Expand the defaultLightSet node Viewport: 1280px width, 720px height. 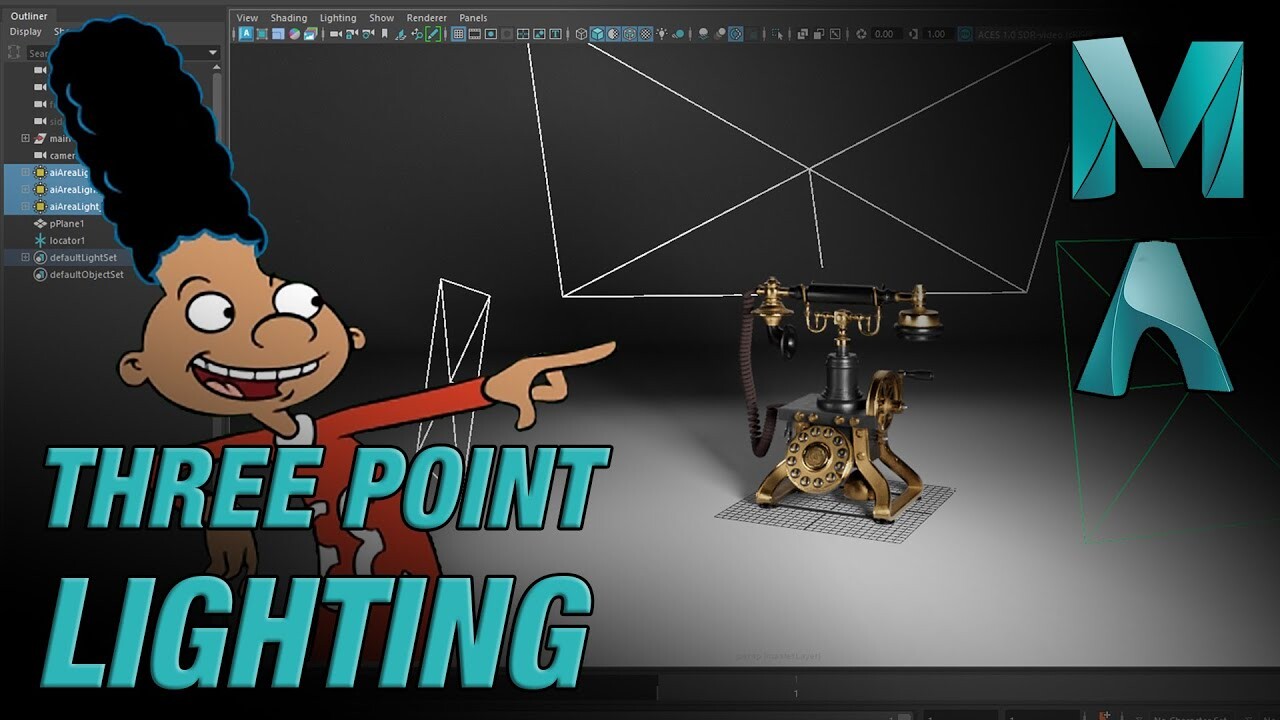[26, 257]
